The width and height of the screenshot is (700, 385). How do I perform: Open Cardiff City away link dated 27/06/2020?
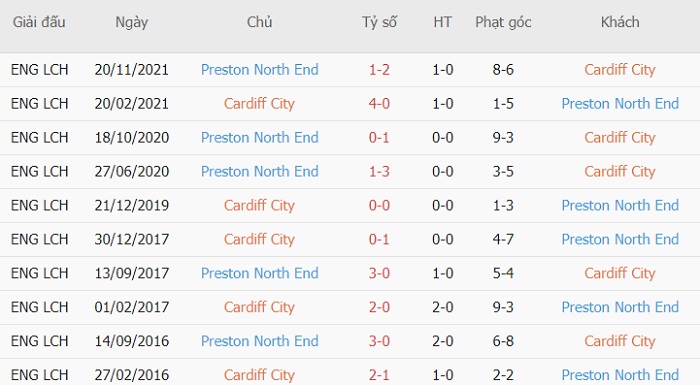click(620, 172)
